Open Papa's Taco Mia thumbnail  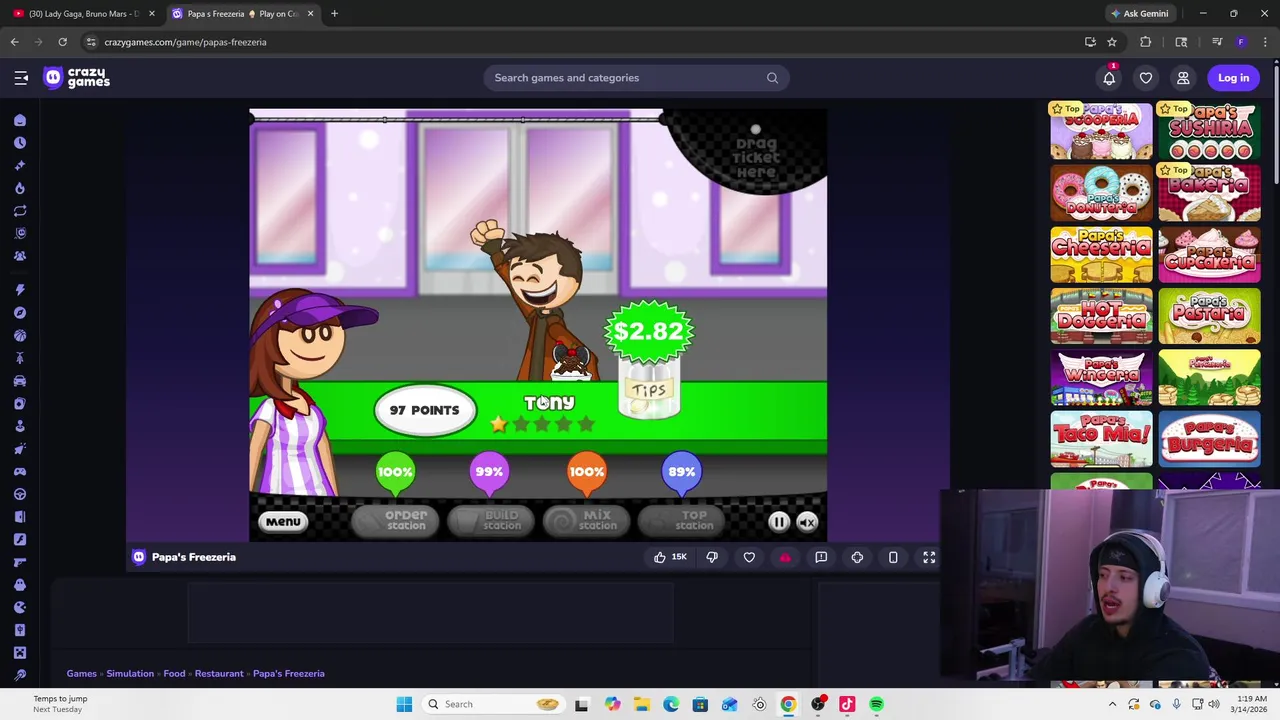[1101, 440]
